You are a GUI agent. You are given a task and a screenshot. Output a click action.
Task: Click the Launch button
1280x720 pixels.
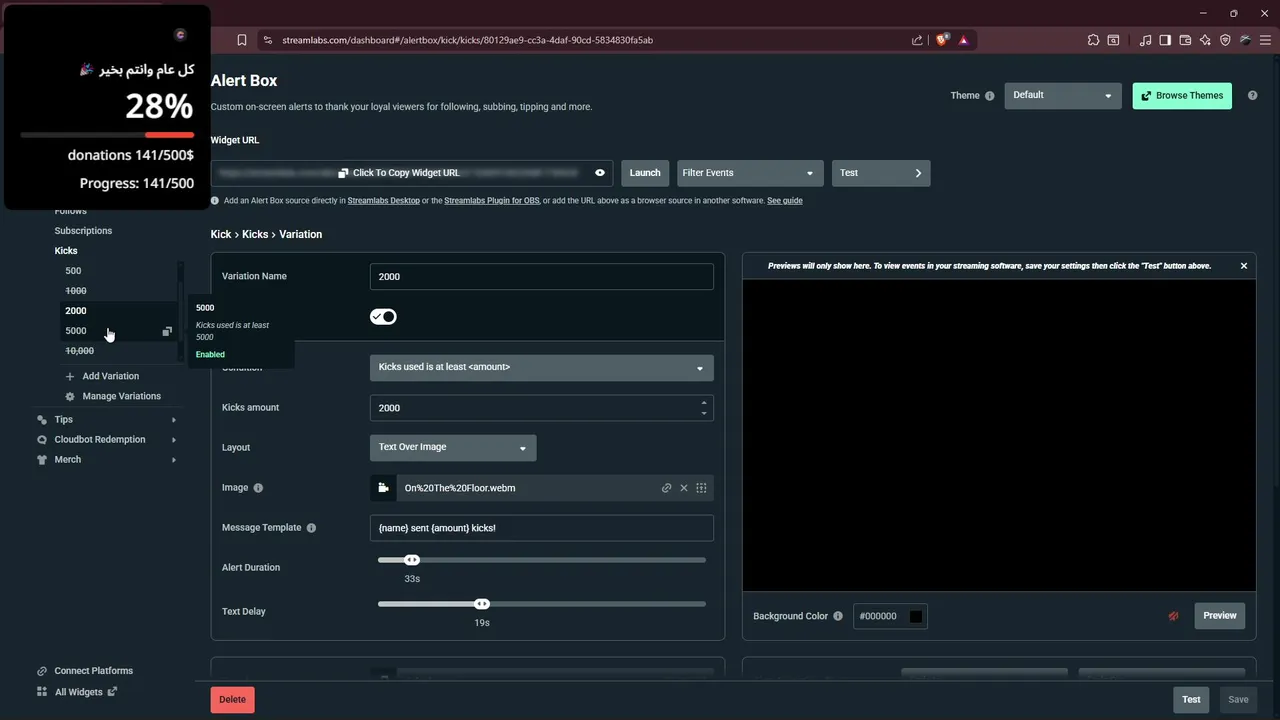click(x=645, y=173)
